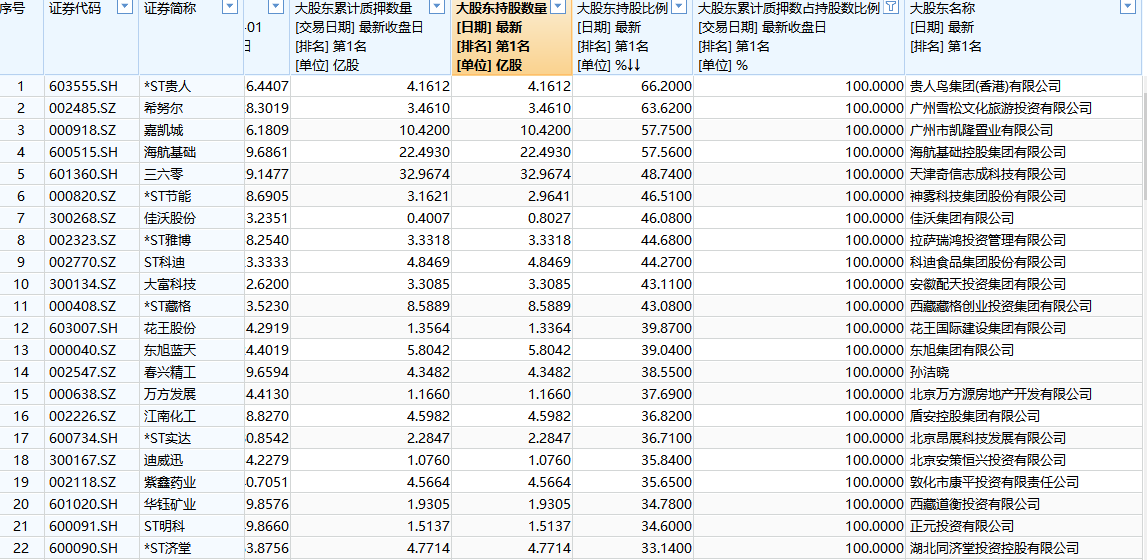Select stock code 000918.SZ
This screenshot has height=560, width=1147.
tap(83, 130)
